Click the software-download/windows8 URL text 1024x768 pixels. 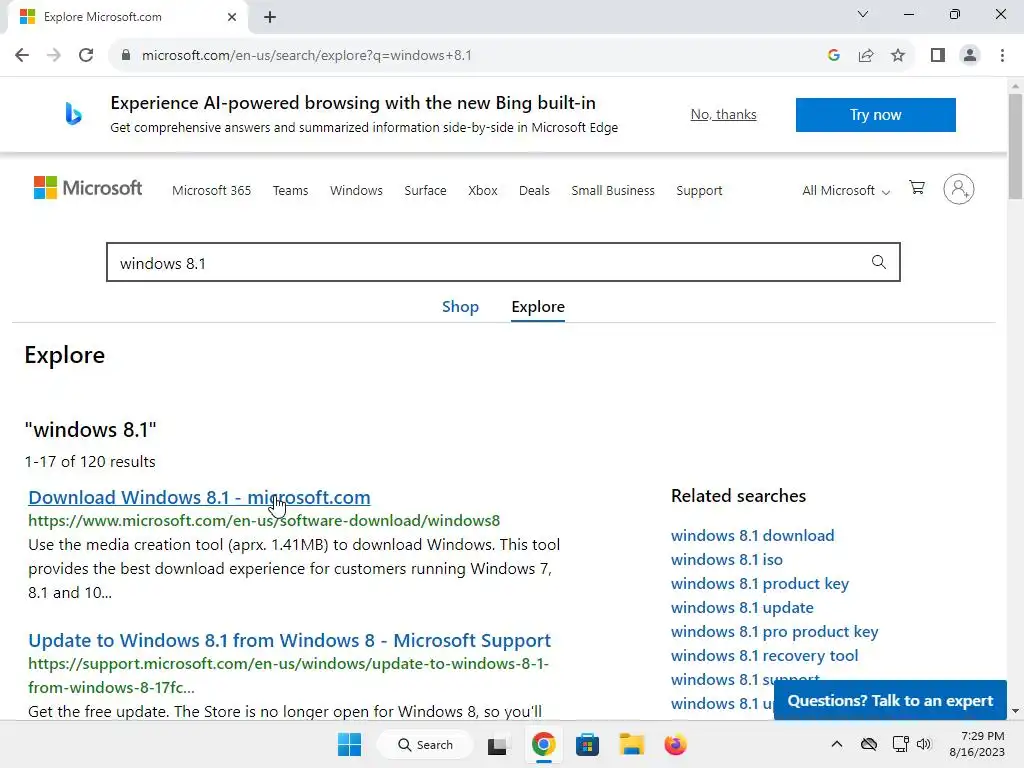pos(264,521)
